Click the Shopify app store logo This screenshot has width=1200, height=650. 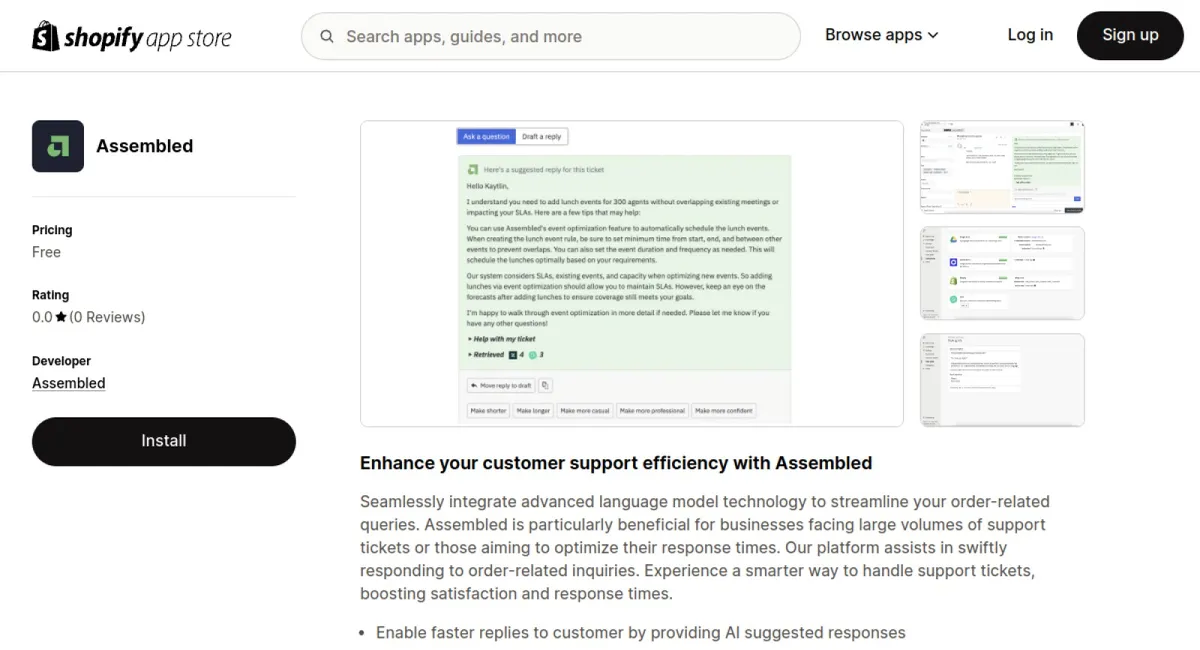pos(132,36)
